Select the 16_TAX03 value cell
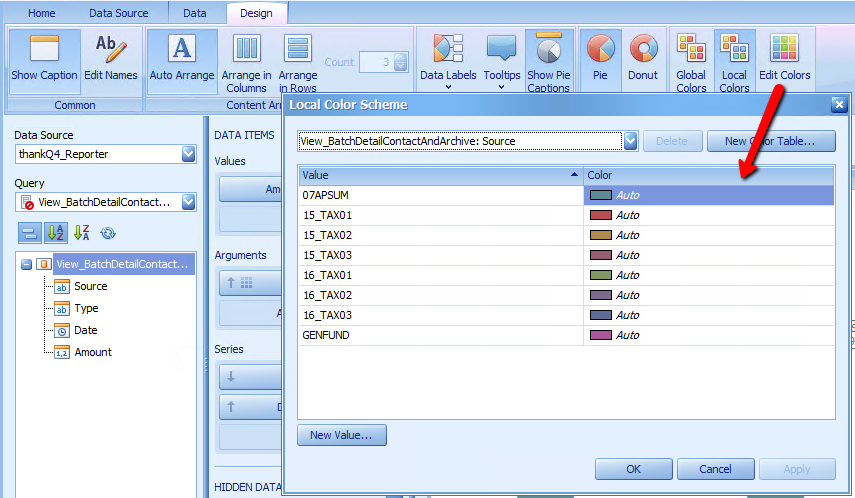The image size is (855, 498). pyautogui.click(x=441, y=315)
